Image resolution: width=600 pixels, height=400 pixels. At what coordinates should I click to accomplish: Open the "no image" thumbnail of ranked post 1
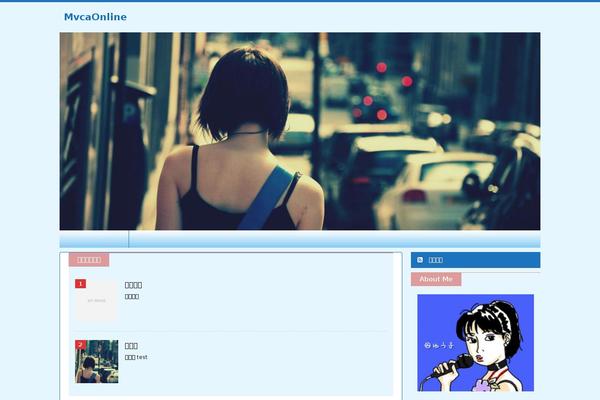click(96, 300)
